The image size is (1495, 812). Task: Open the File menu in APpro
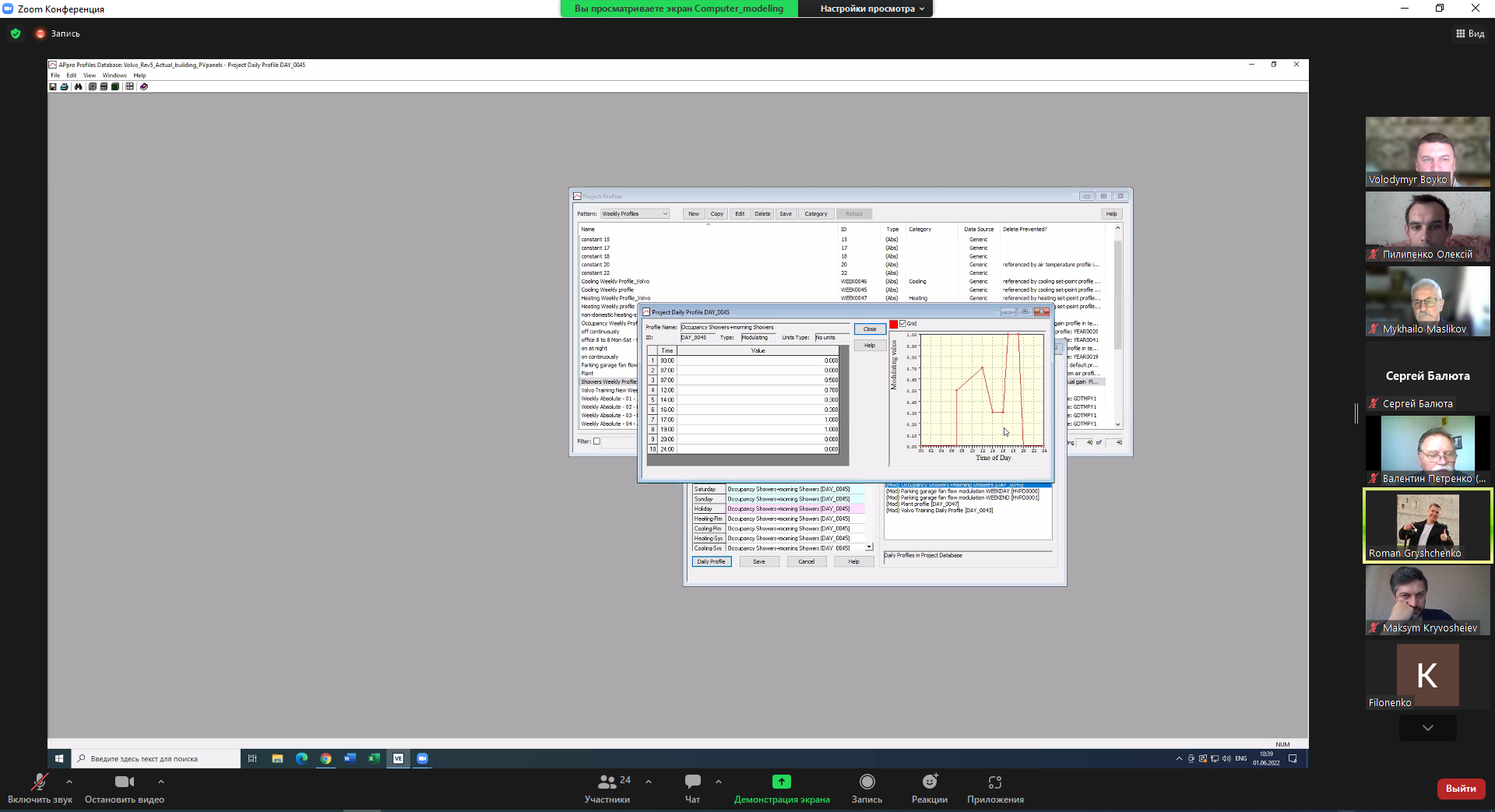pyautogui.click(x=55, y=76)
